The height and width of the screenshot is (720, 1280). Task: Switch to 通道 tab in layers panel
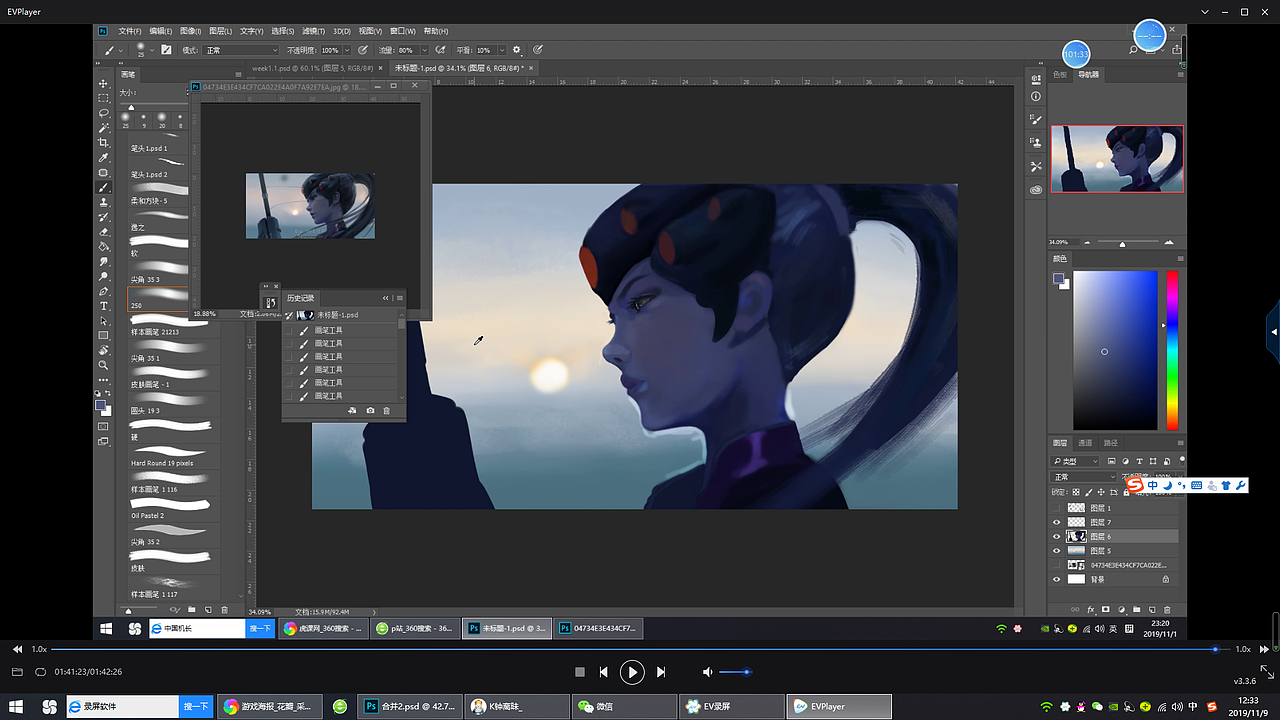click(x=1086, y=443)
